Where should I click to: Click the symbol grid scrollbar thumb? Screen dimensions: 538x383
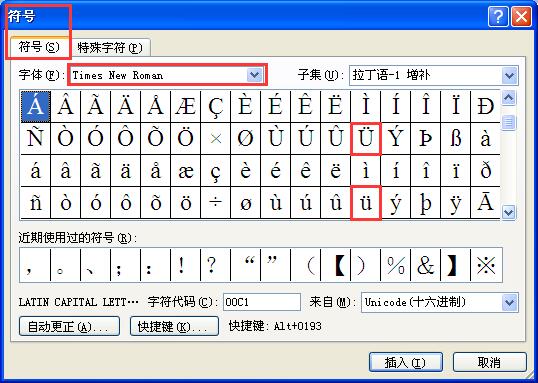coord(508,123)
